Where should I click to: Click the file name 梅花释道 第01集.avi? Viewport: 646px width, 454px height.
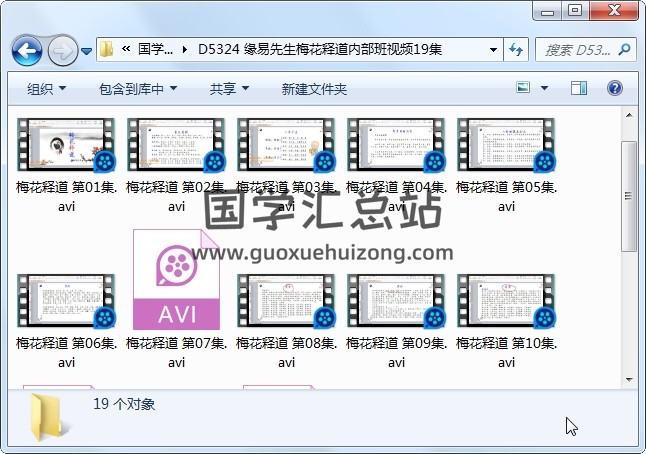[66, 197]
